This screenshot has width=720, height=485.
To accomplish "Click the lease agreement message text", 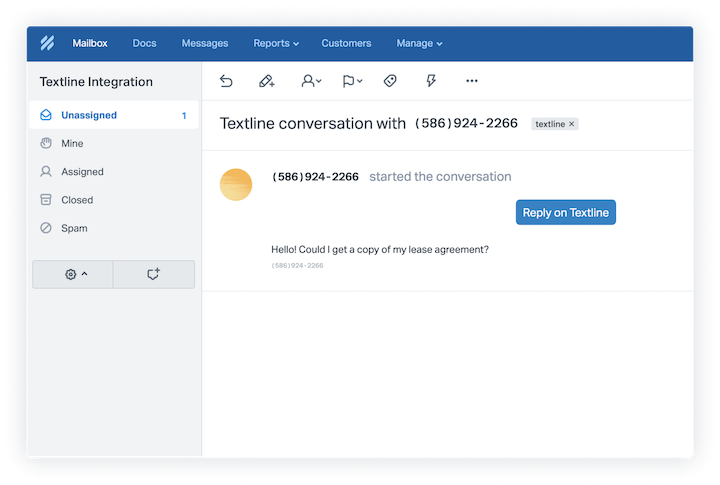I will 380,249.
